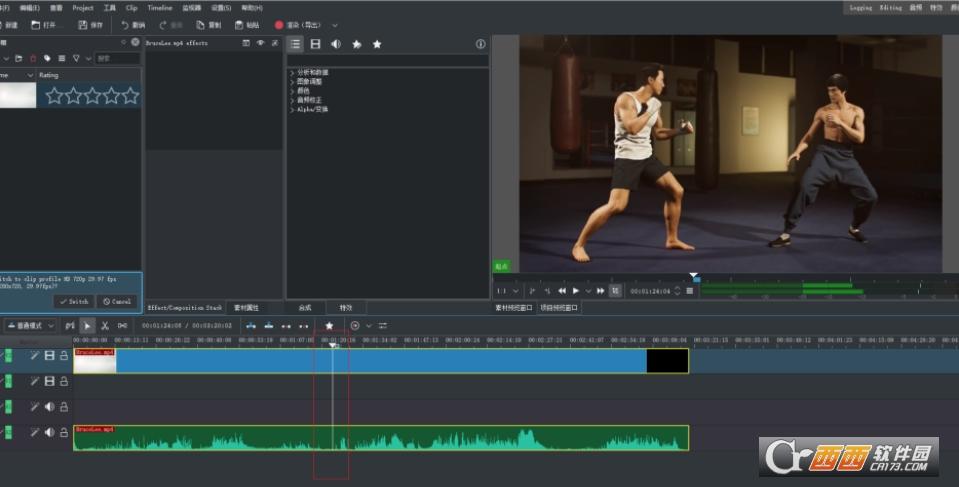Screen dimensions: 959x487
Task: Expand the 颜色 effects category
Action: coord(292,91)
